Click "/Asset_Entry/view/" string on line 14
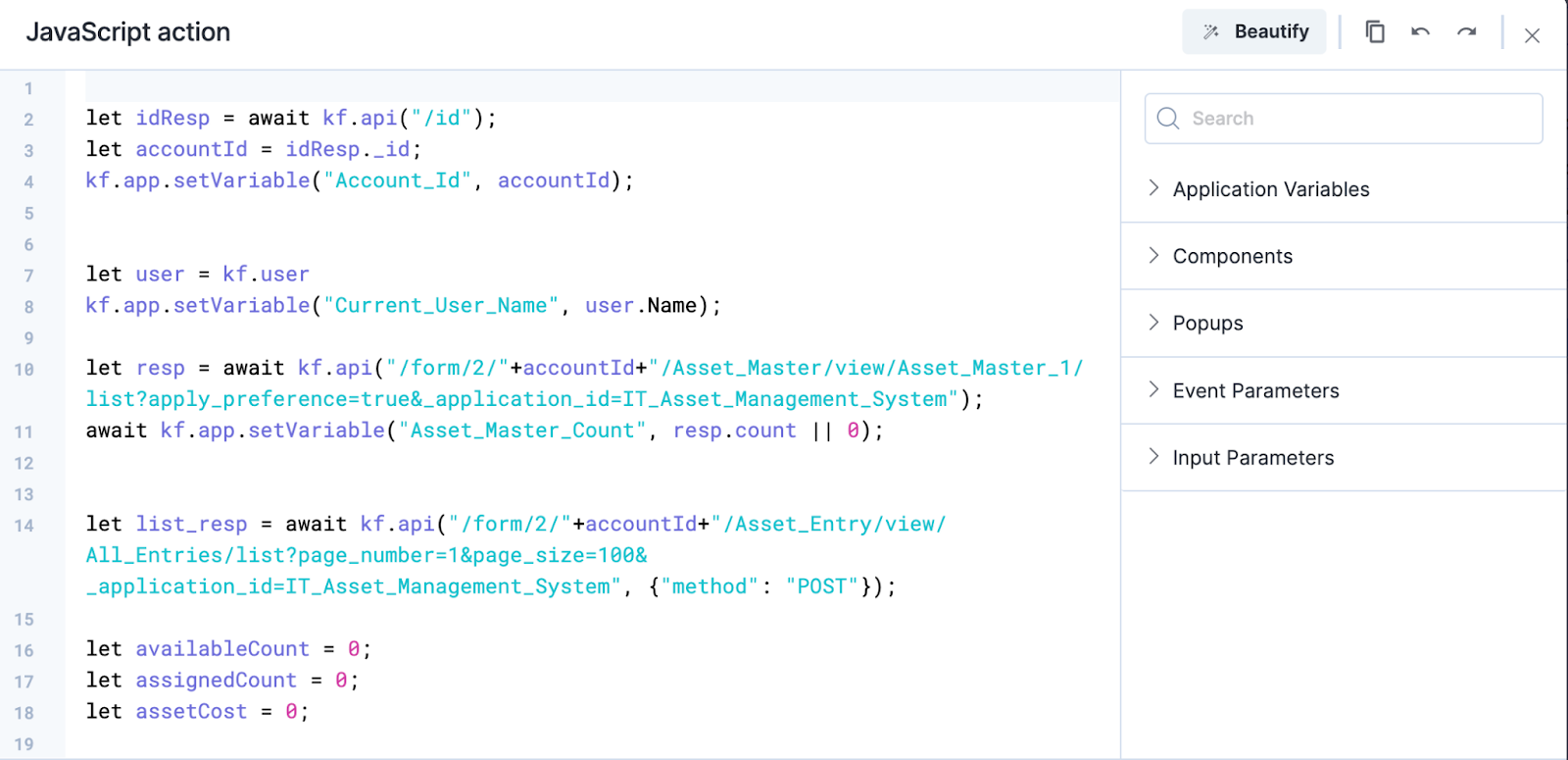Viewport: 1568px width, 760px height. 828,525
